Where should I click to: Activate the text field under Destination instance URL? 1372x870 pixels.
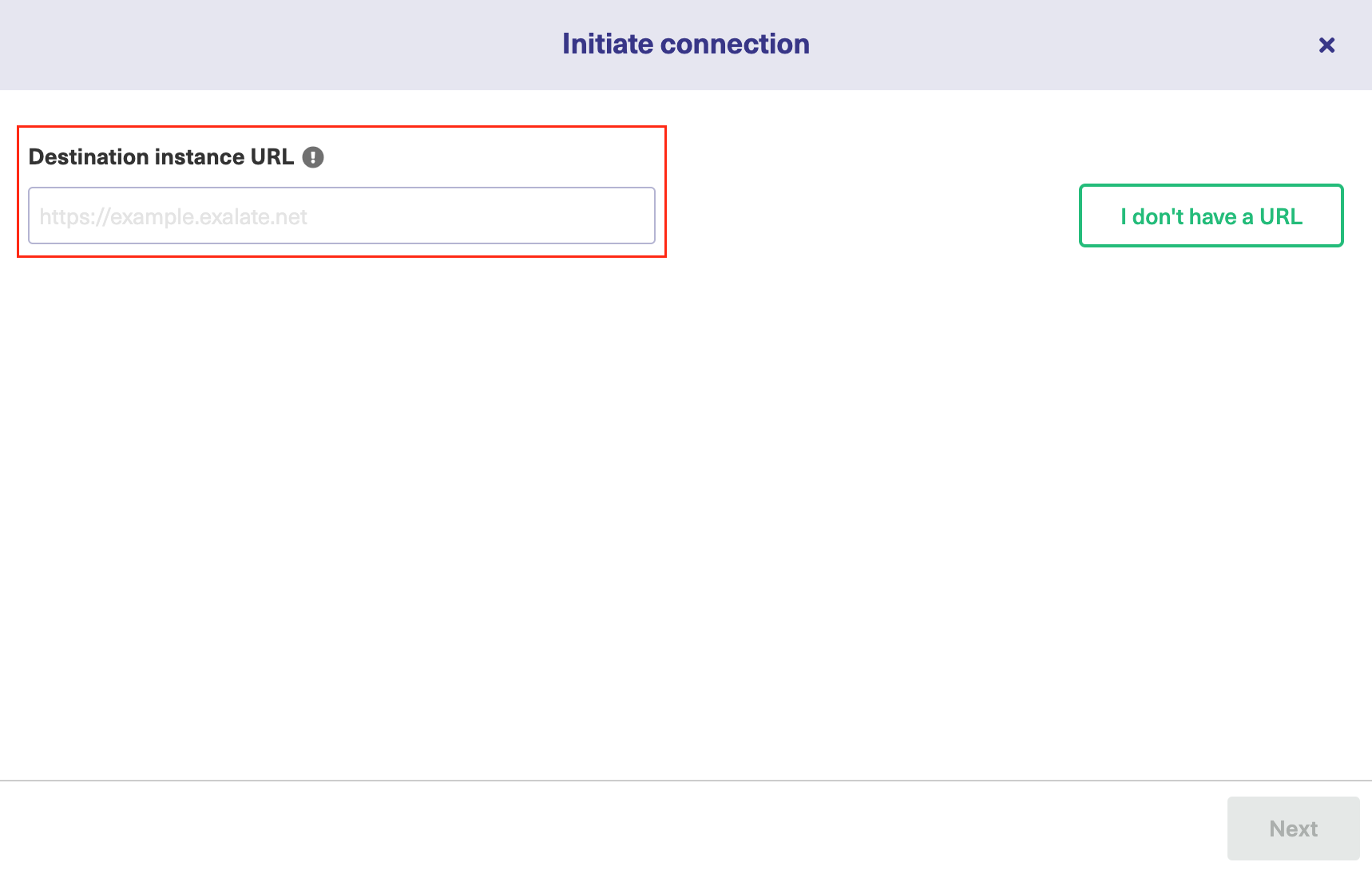[x=342, y=216]
